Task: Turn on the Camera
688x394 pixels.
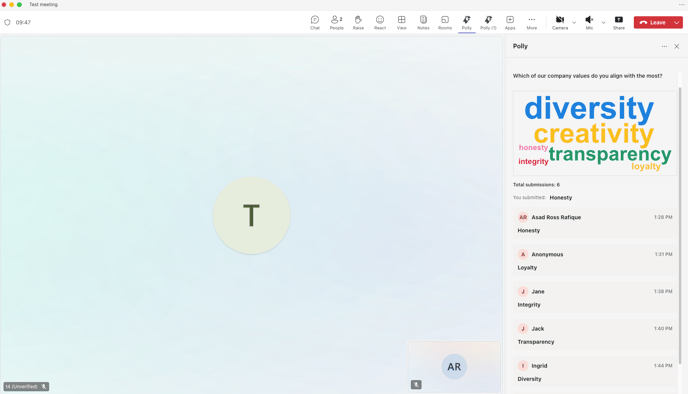Action: (560, 22)
